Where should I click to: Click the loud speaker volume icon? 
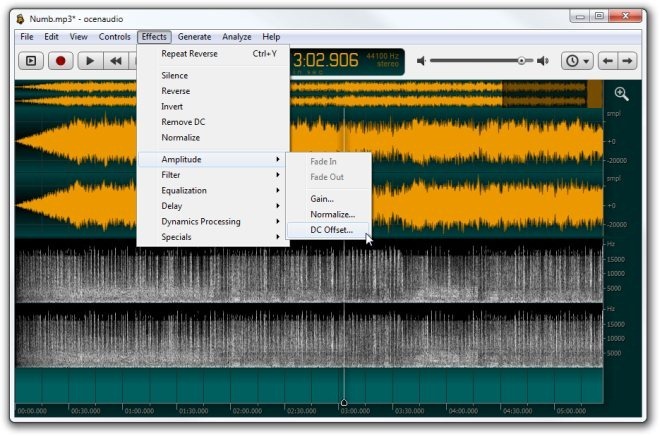543,61
